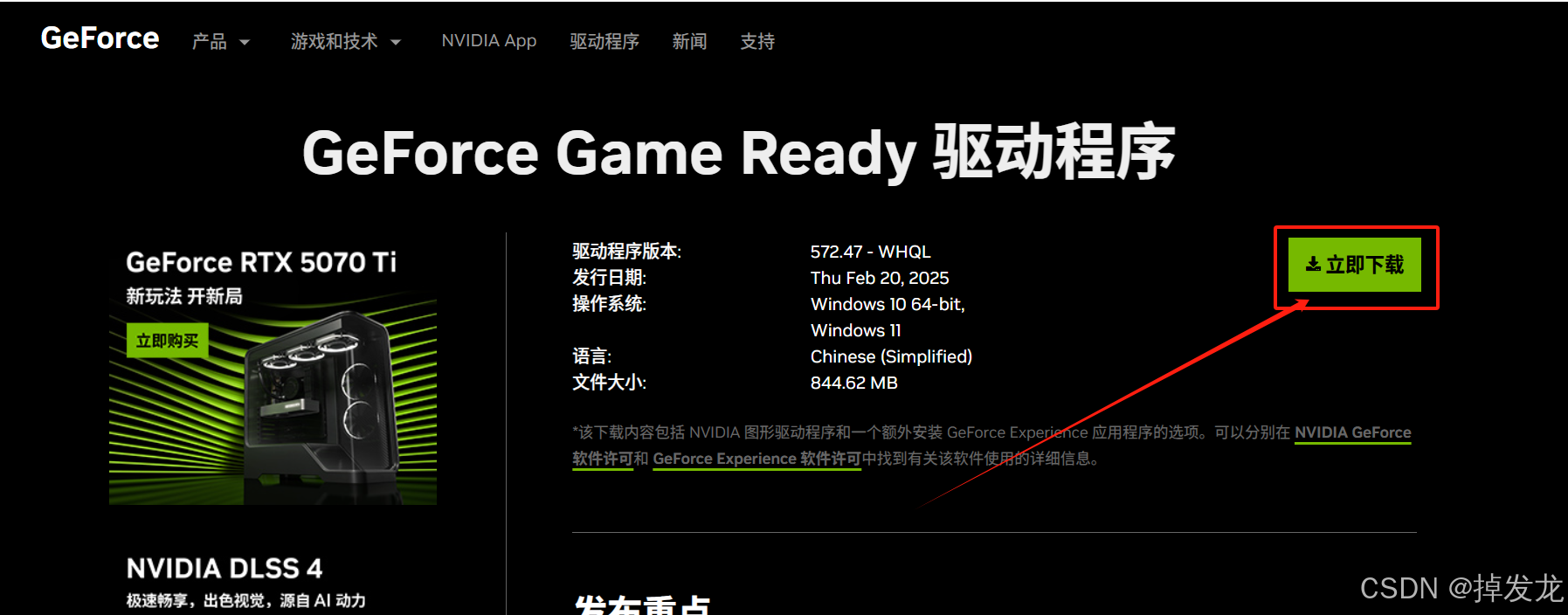Click the file size 844.62 MB
Screen dimensions: 1568x615
pyautogui.click(x=854, y=383)
